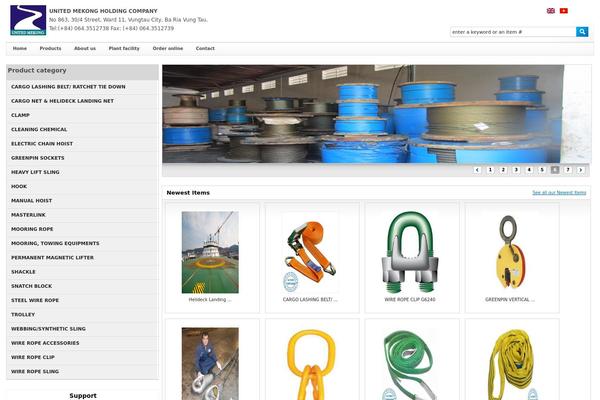Open the Products menu item
The image size is (600, 400).
coord(51,49)
